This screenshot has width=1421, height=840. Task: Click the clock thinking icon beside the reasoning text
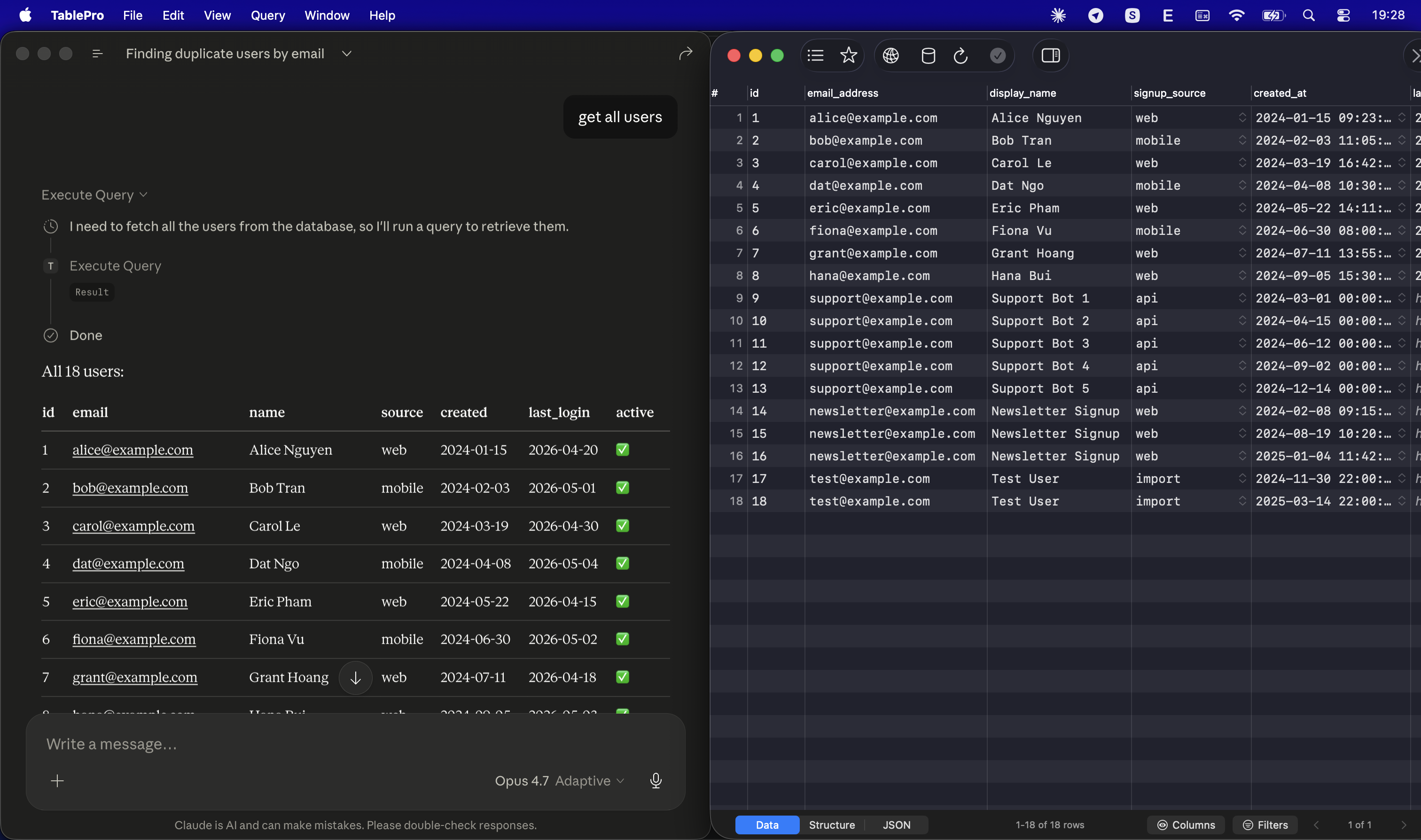[50, 226]
